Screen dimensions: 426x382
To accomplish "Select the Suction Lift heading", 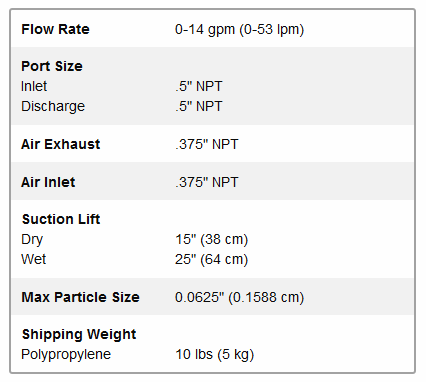I will click(x=61, y=219).
